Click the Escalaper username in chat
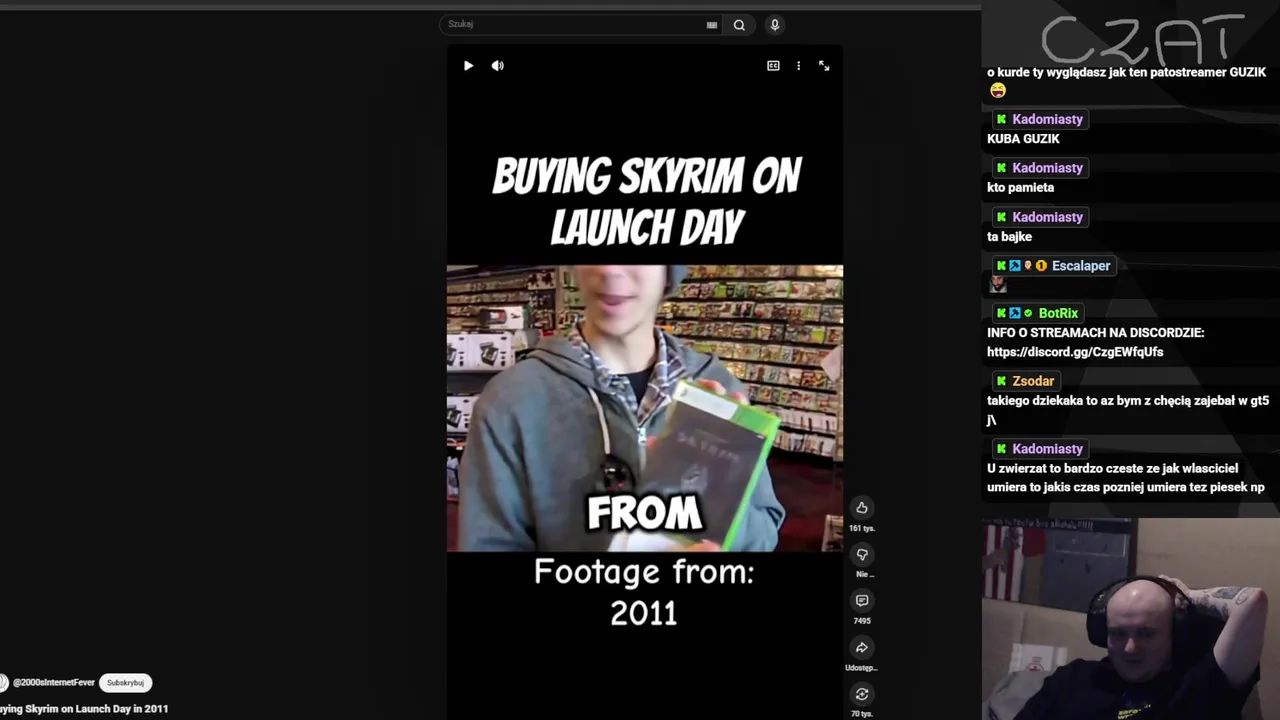 pyautogui.click(x=1081, y=266)
